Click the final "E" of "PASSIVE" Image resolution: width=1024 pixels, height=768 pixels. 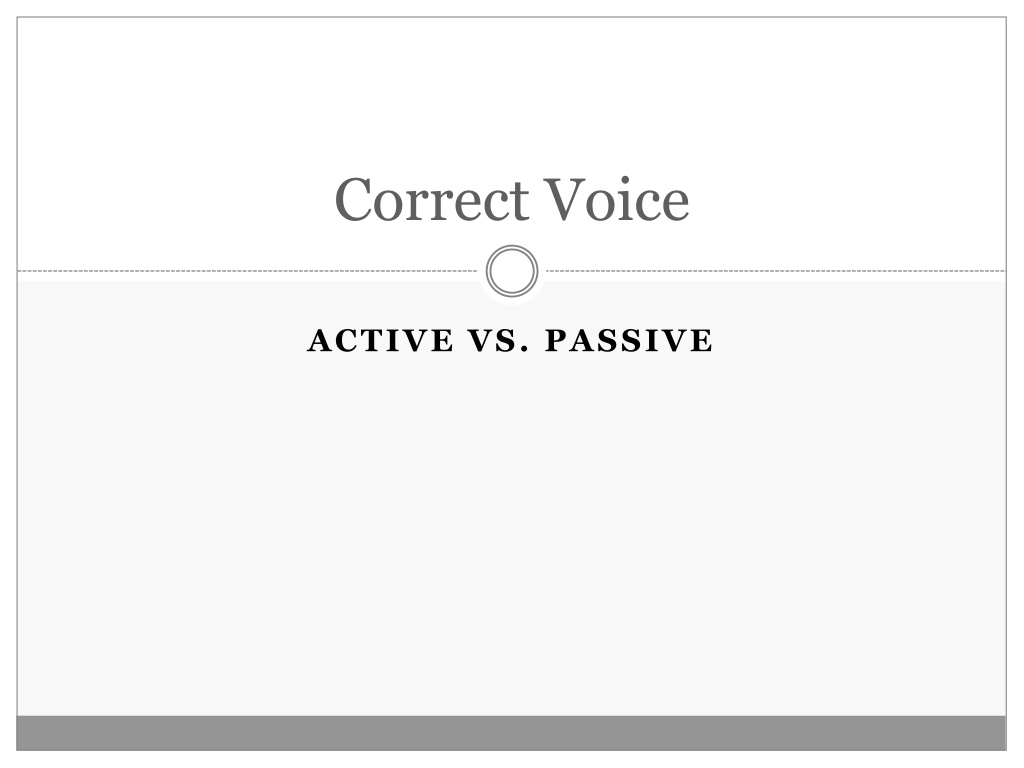702,340
